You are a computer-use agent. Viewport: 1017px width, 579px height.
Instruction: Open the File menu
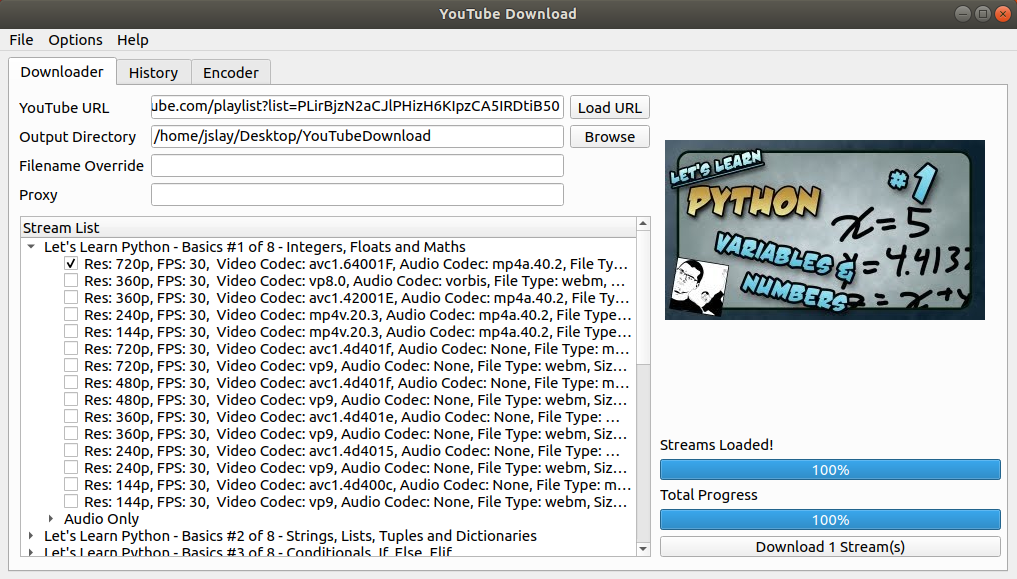(x=20, y=40)
